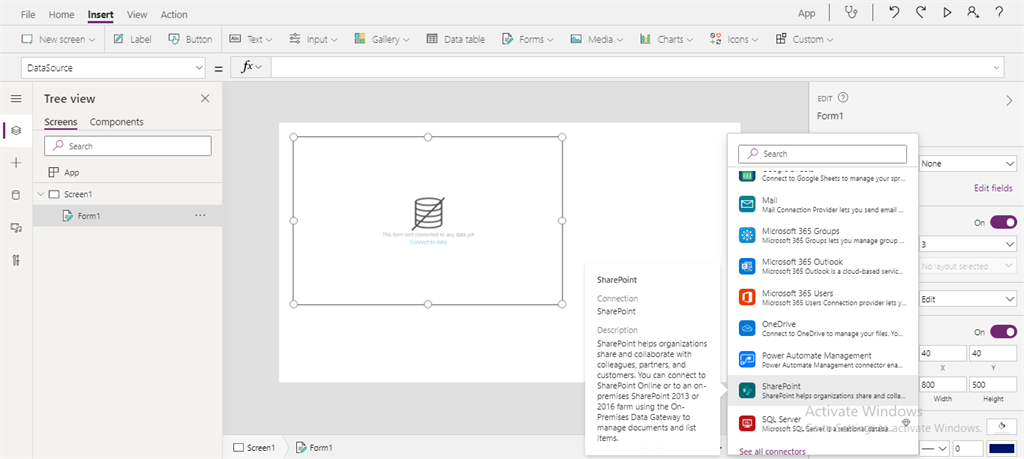Open the Forms dropdown
The image size is (1024, 459).
[528, 39]
